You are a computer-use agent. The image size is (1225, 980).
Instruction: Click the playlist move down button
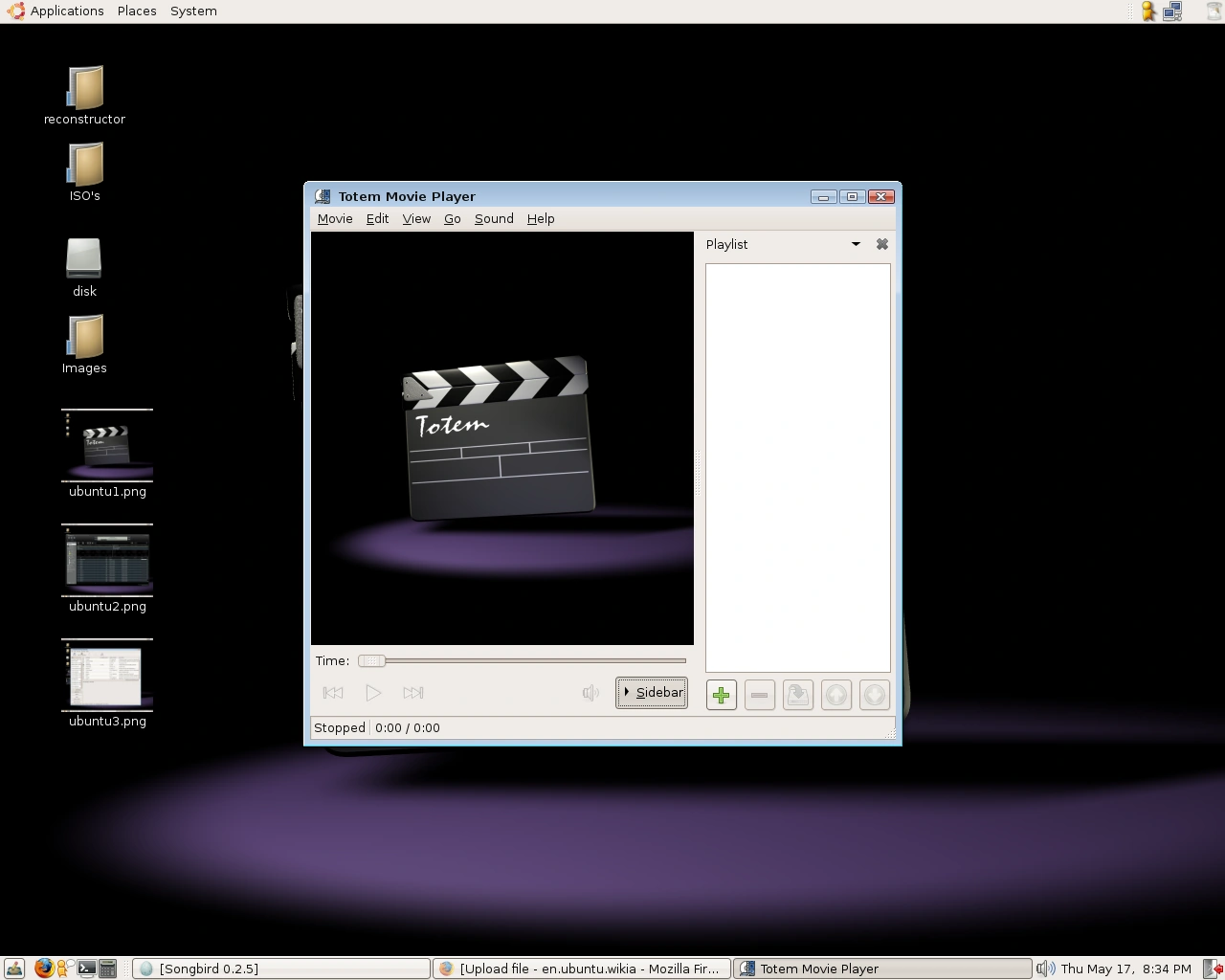click(x=875, y=695)
